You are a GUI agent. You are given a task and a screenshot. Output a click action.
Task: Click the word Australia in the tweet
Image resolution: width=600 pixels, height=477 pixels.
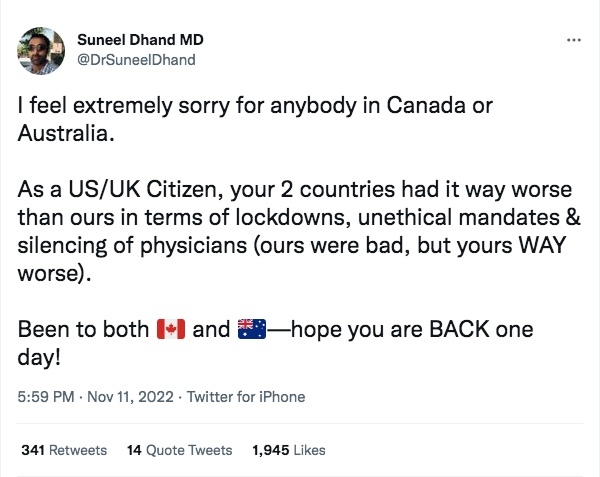pyautogui.click(x=64, y=132)
